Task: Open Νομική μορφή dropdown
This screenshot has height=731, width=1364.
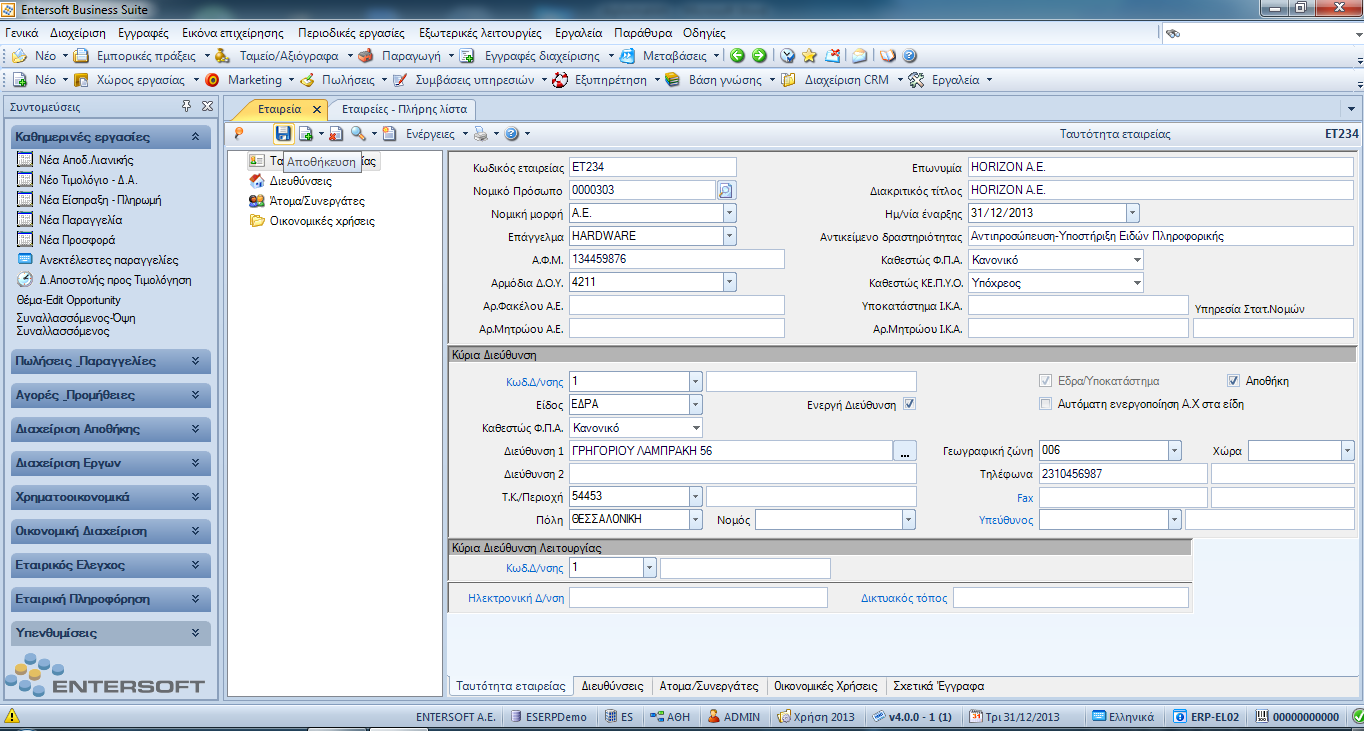Action: (x=729, y=213)
